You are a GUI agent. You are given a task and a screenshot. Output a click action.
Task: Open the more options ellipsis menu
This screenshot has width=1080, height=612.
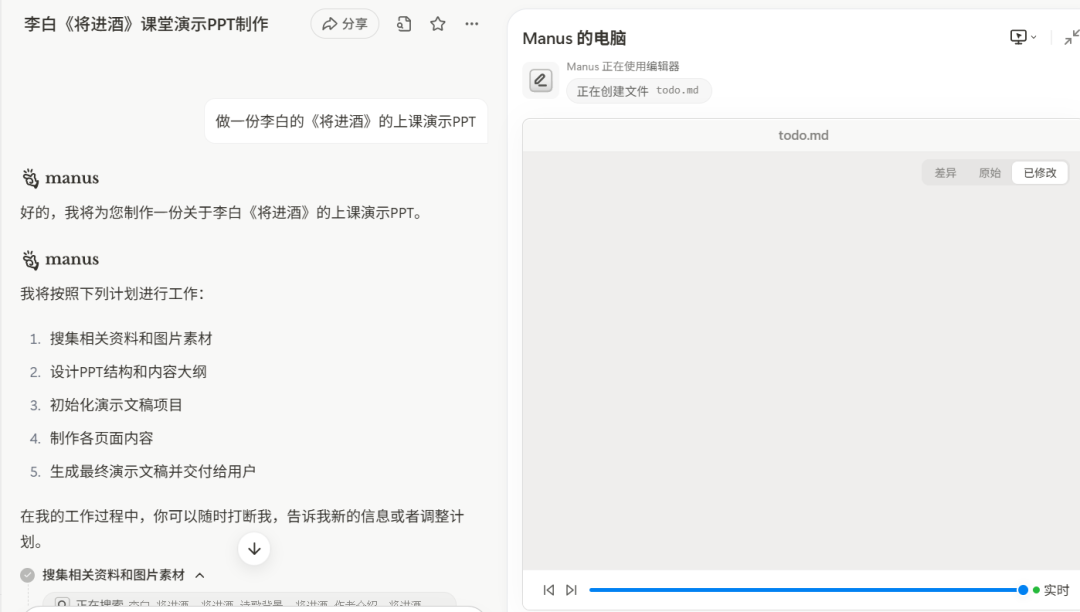471,23
